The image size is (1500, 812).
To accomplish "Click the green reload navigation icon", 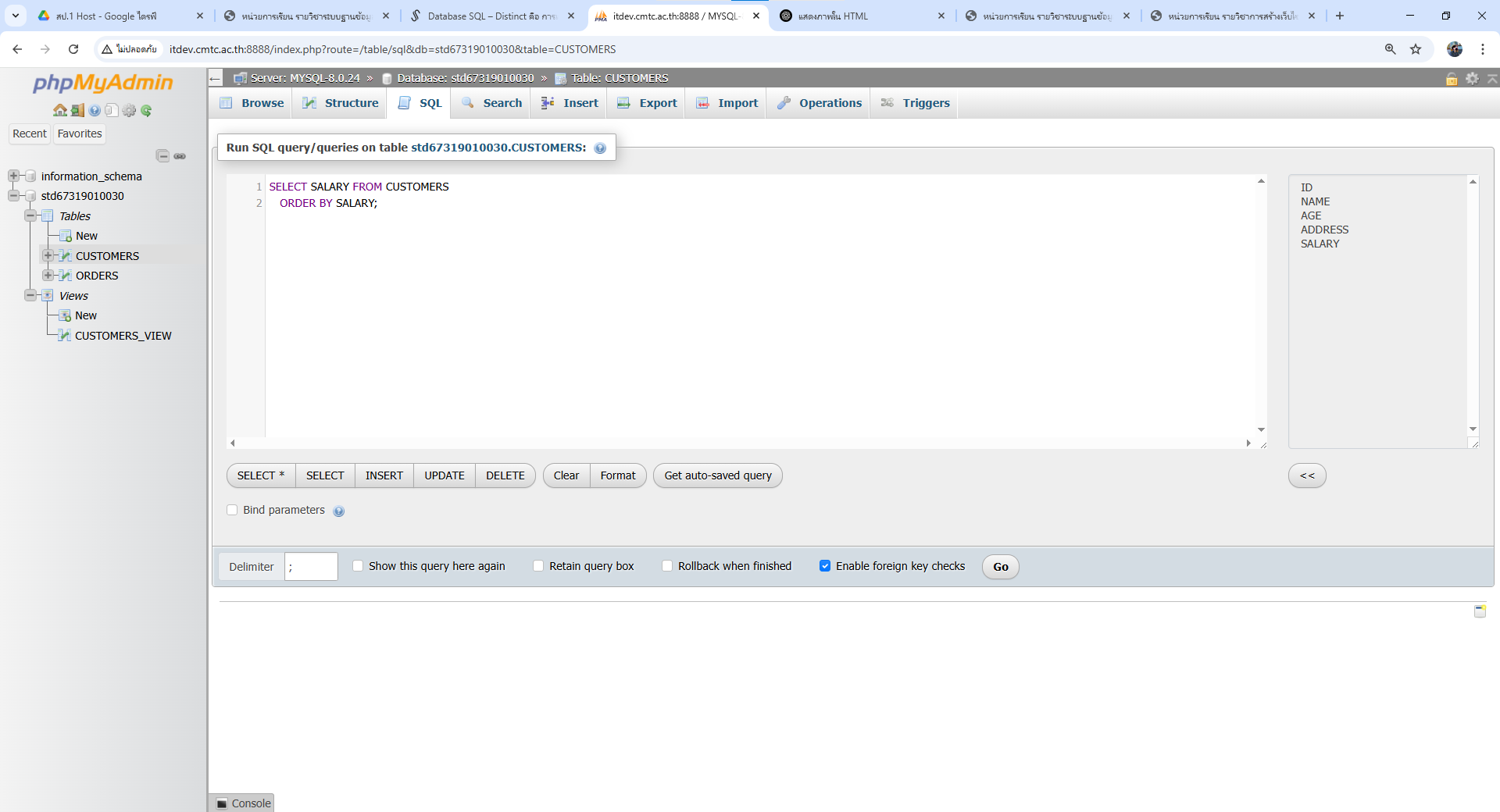I will [x=146, y=111].
